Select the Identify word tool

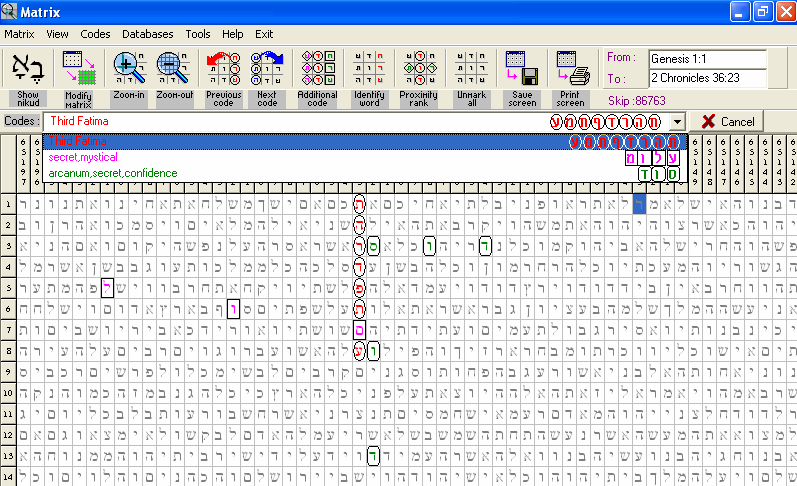click(x=368, y=68)
